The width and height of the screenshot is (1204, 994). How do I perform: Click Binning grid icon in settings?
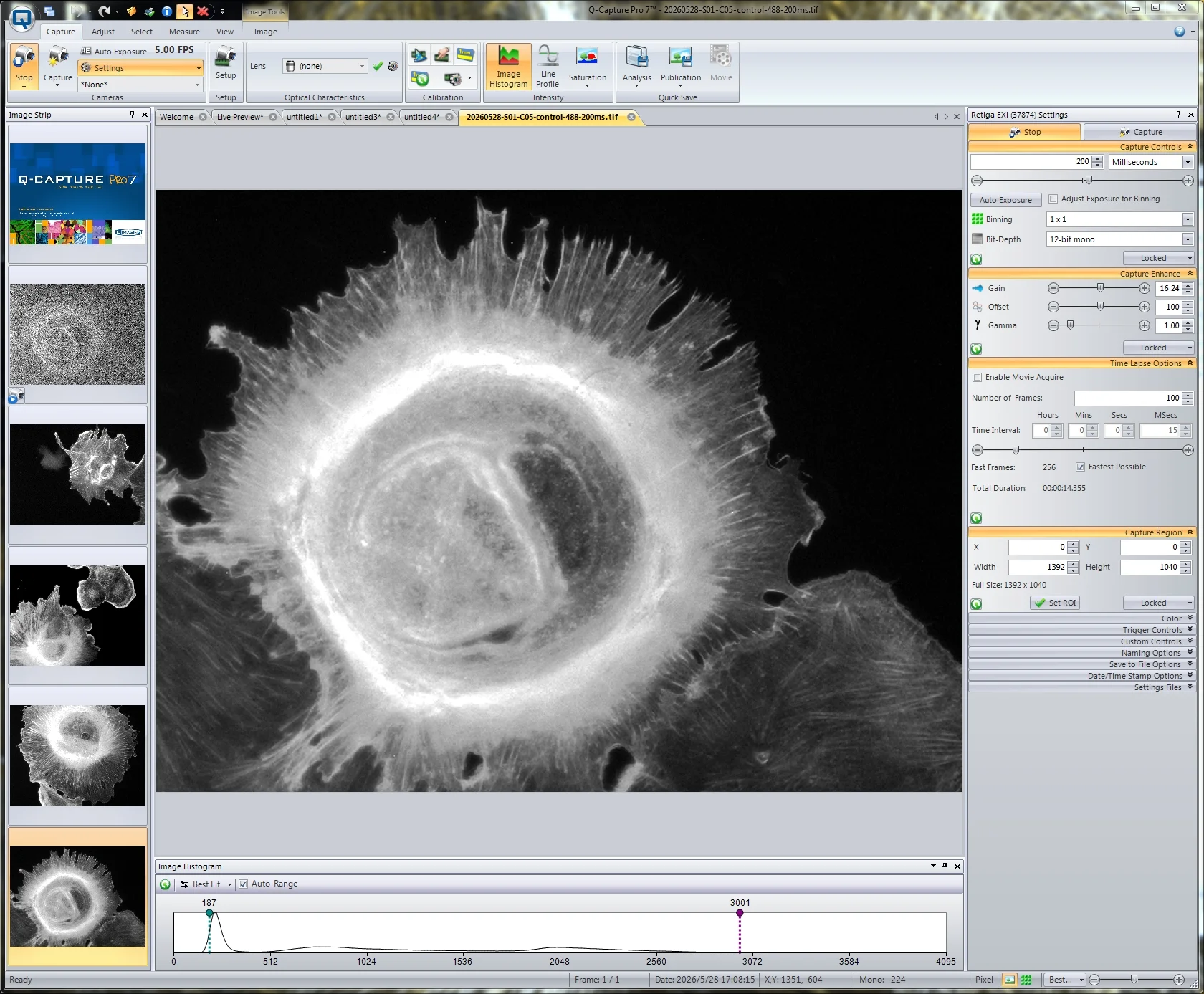click(x=977, y=219)
